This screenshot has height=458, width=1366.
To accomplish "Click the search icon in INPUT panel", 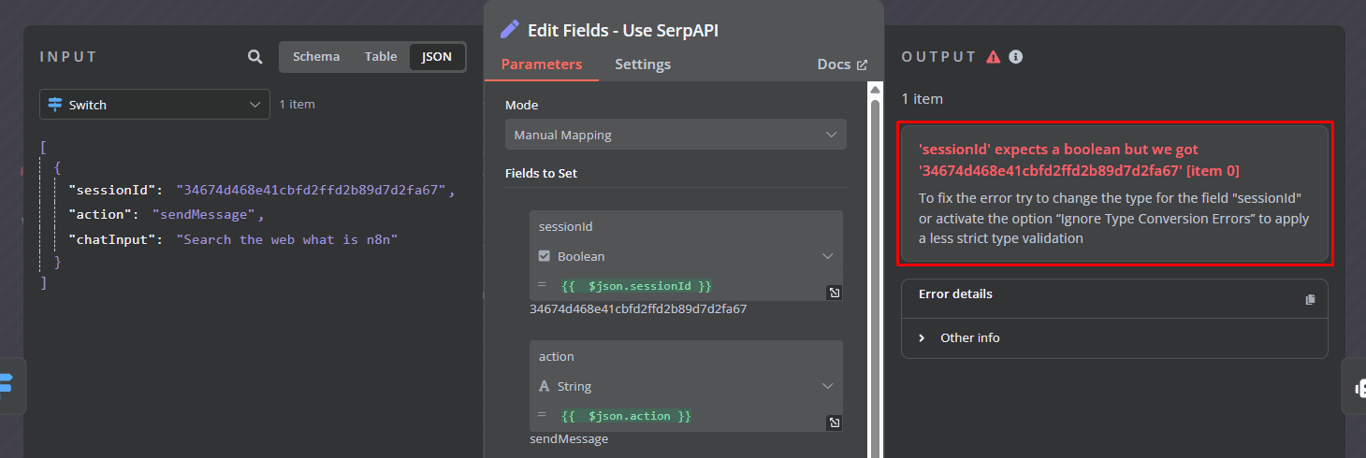I will 255,57.
